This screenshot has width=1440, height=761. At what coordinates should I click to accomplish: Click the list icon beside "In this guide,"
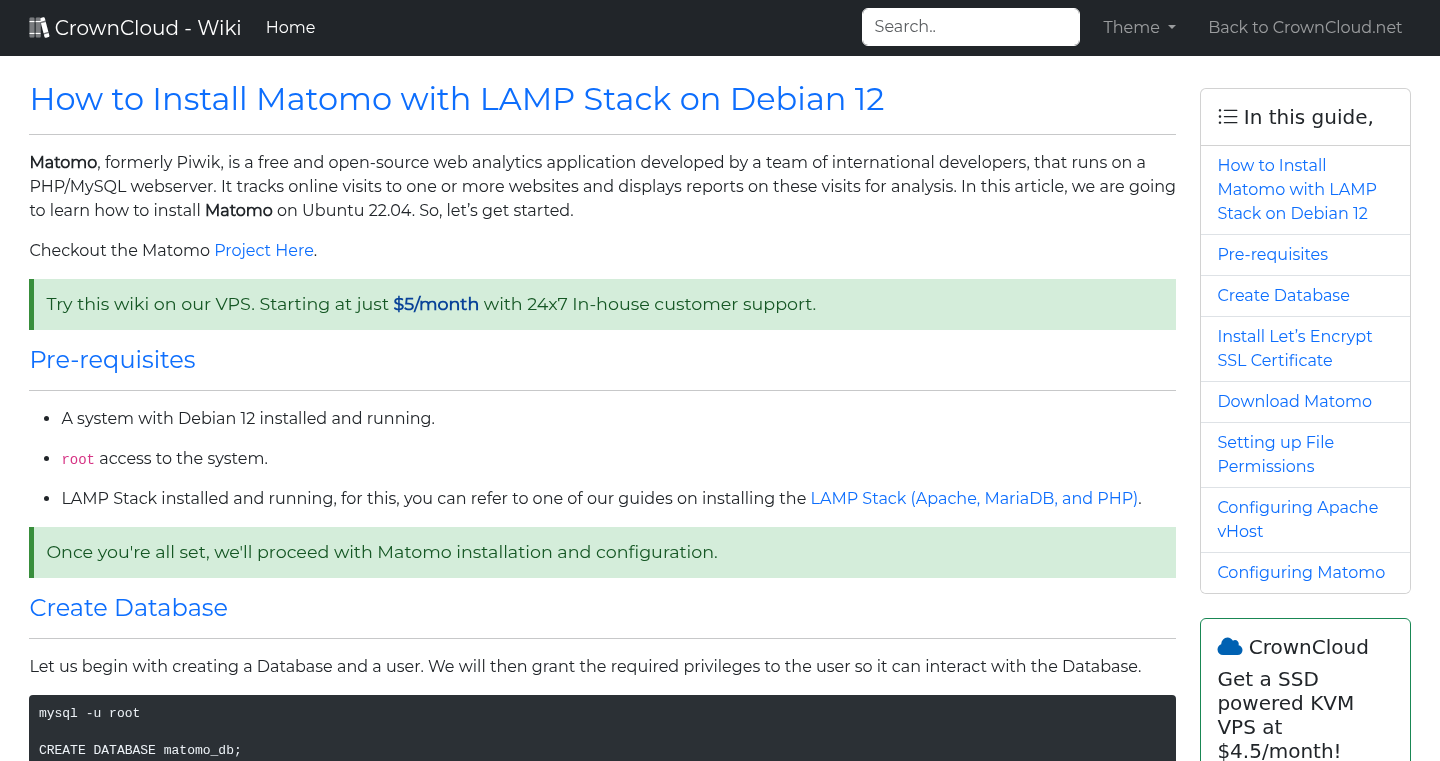[1227, 116]
